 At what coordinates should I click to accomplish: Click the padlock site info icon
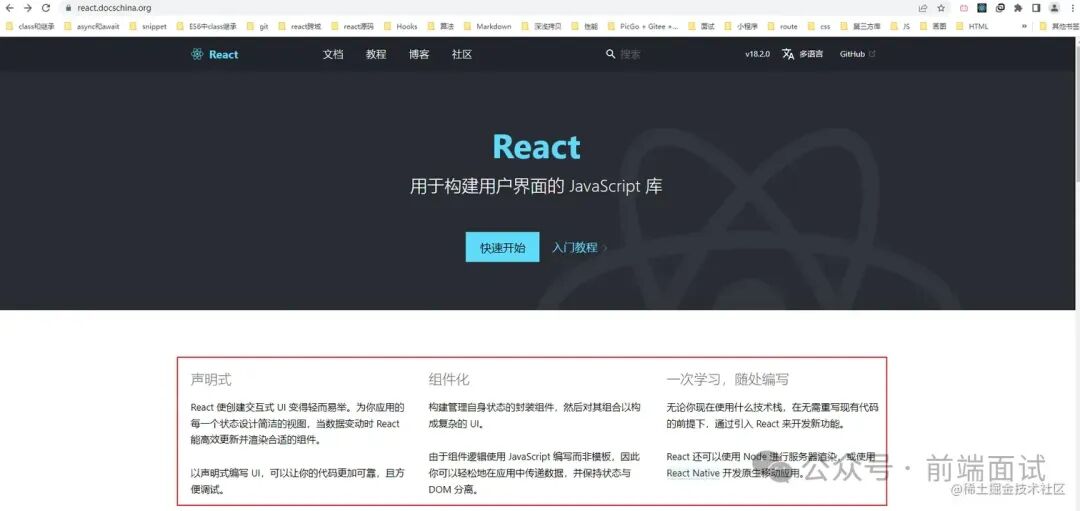click(x=68, y=8)
